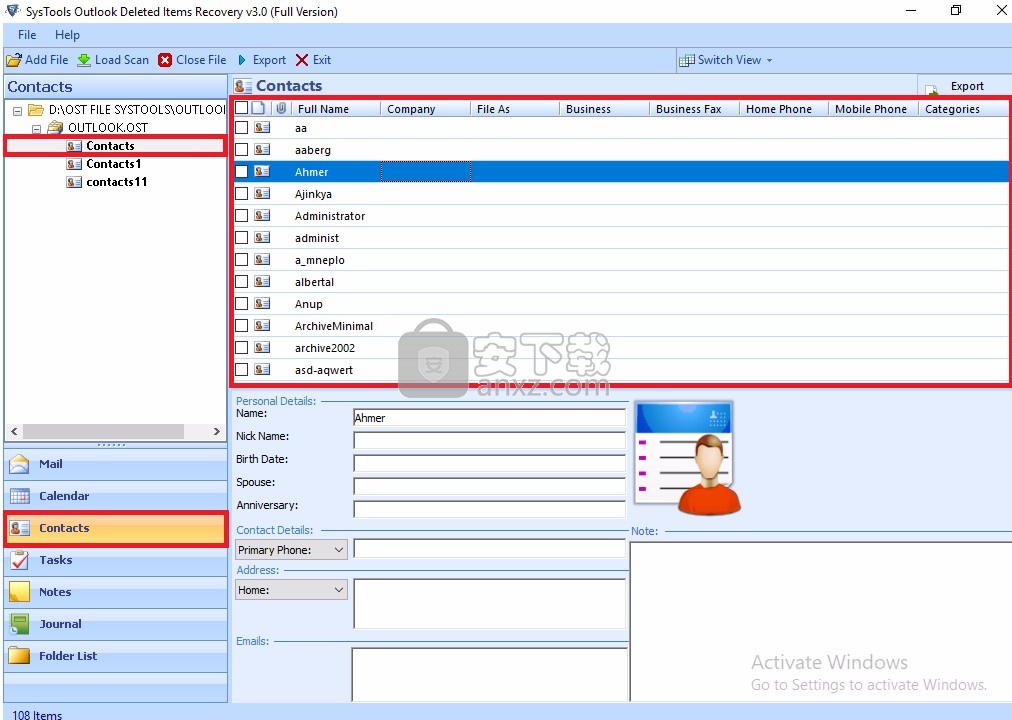The height and width of the screenshot is (720, 1012).
Task: Toggle the select-all checkbox in list header
Action: click(x=241, y=108)
